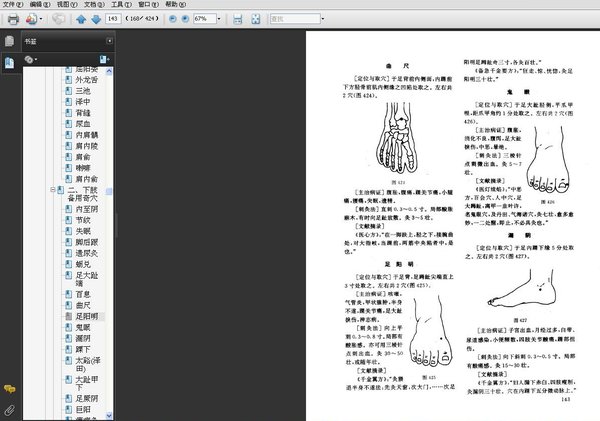The width and height of the screenshot is (600, 421).
Task: Click the fit full page icon
Action: coord(256,19)
